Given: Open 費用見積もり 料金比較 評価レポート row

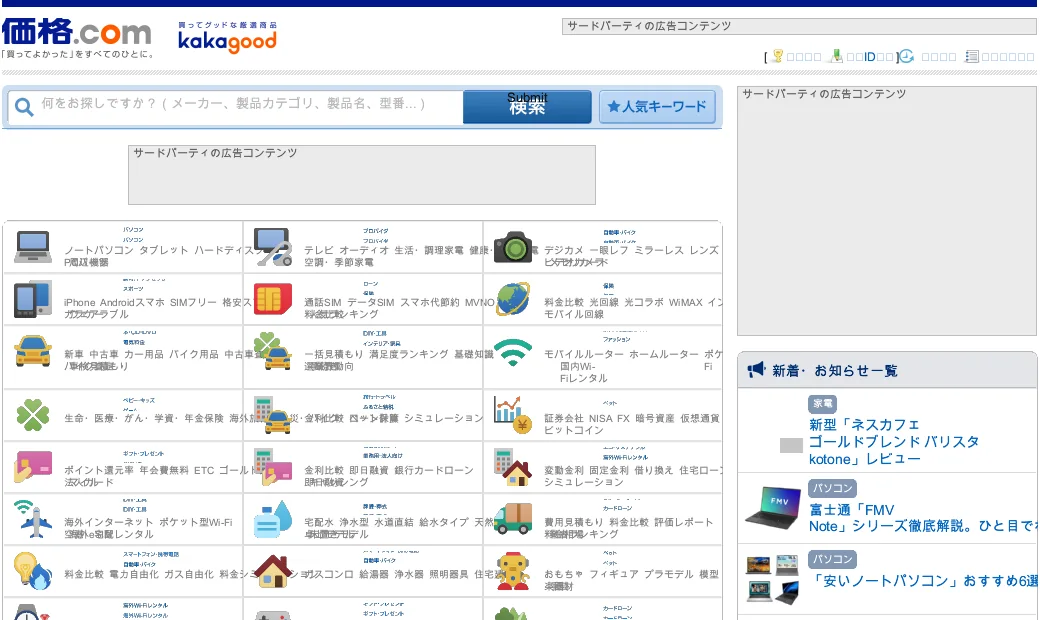Looking at the screenshot, I should pyautogui.click(x=628, y=522).
